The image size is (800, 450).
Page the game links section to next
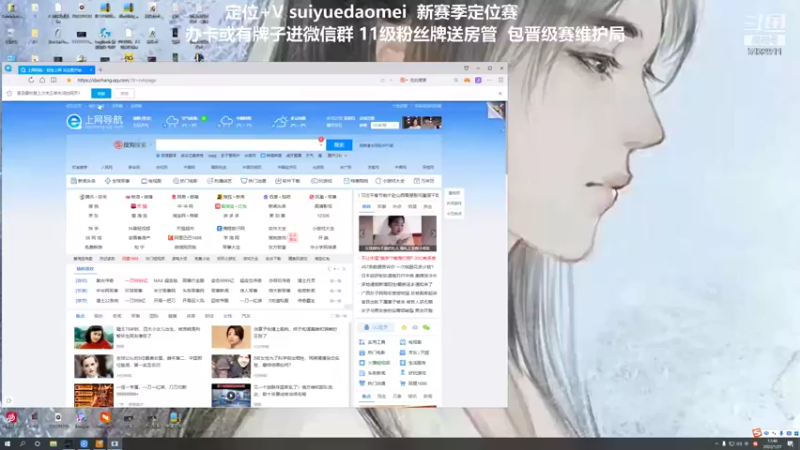tap(343, 269)
